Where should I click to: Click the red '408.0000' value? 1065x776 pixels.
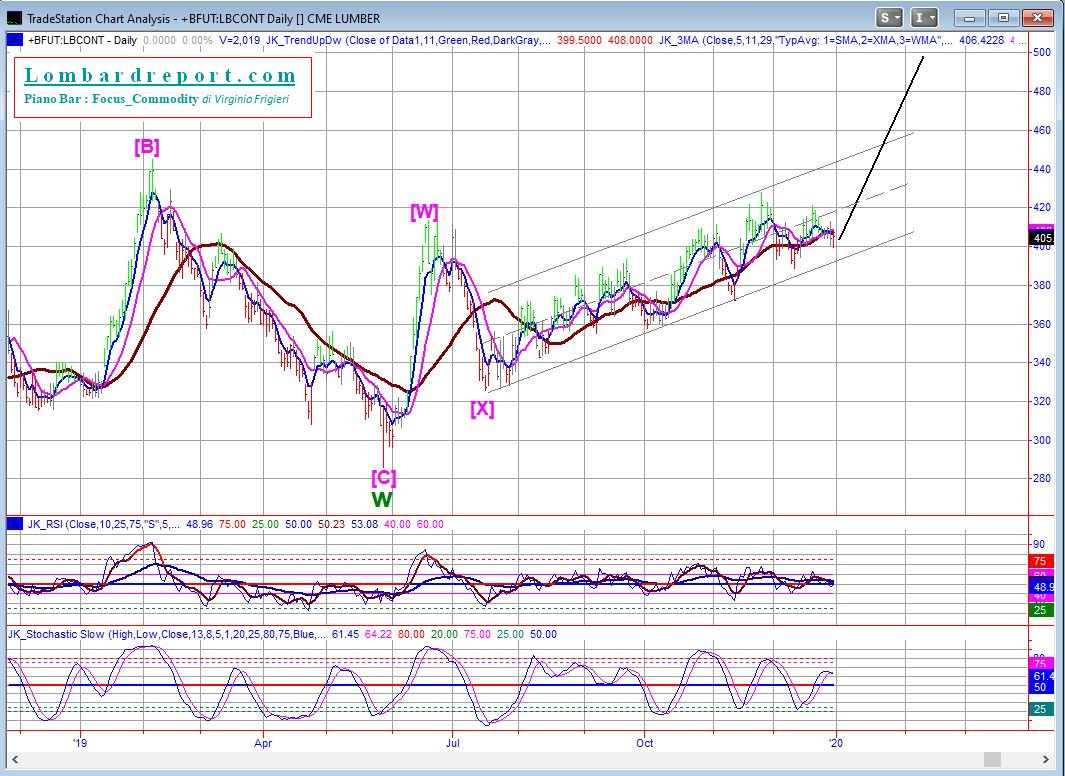pos(630,40)
